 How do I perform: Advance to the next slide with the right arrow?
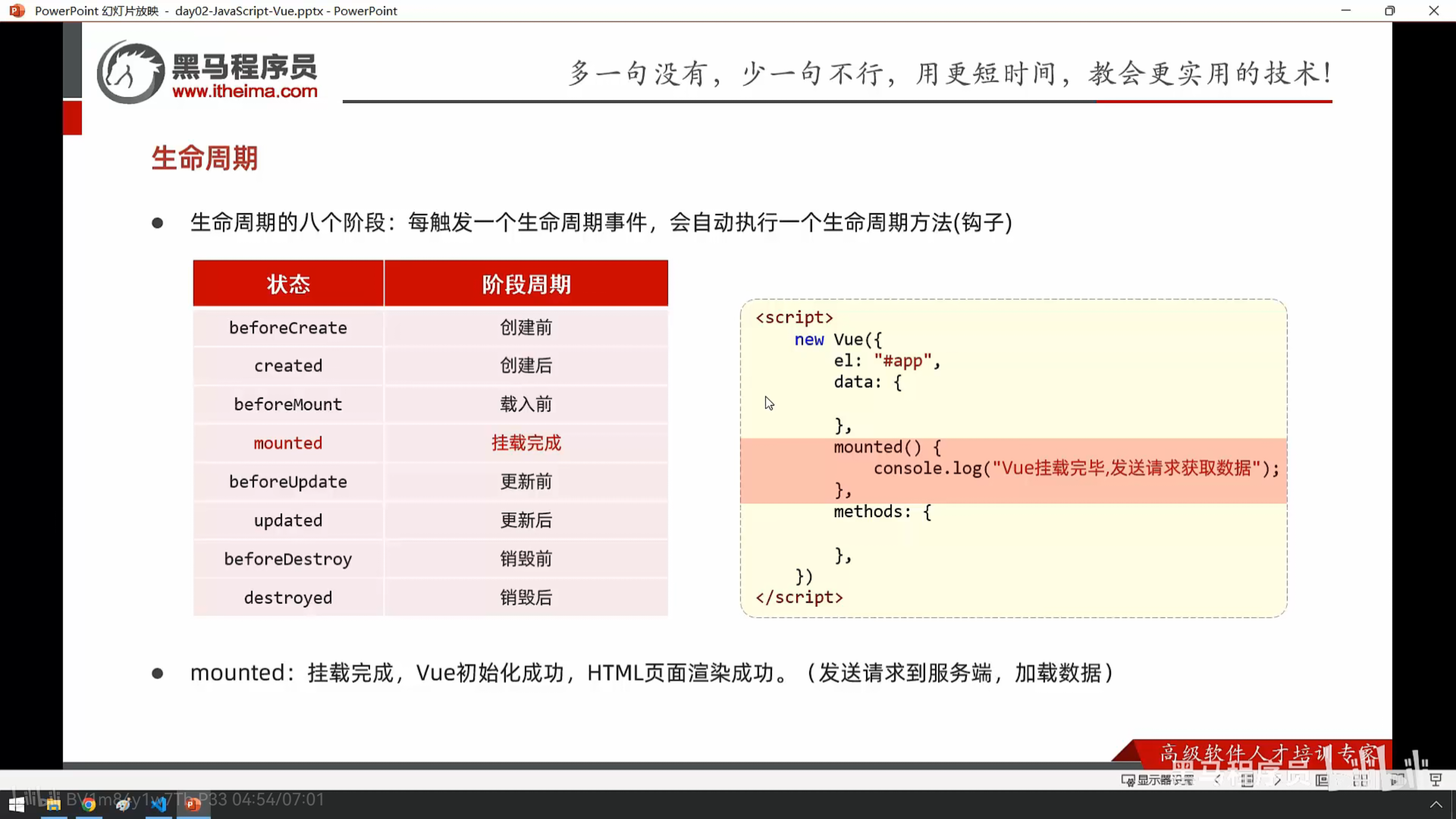click(x=1277, y=780)
